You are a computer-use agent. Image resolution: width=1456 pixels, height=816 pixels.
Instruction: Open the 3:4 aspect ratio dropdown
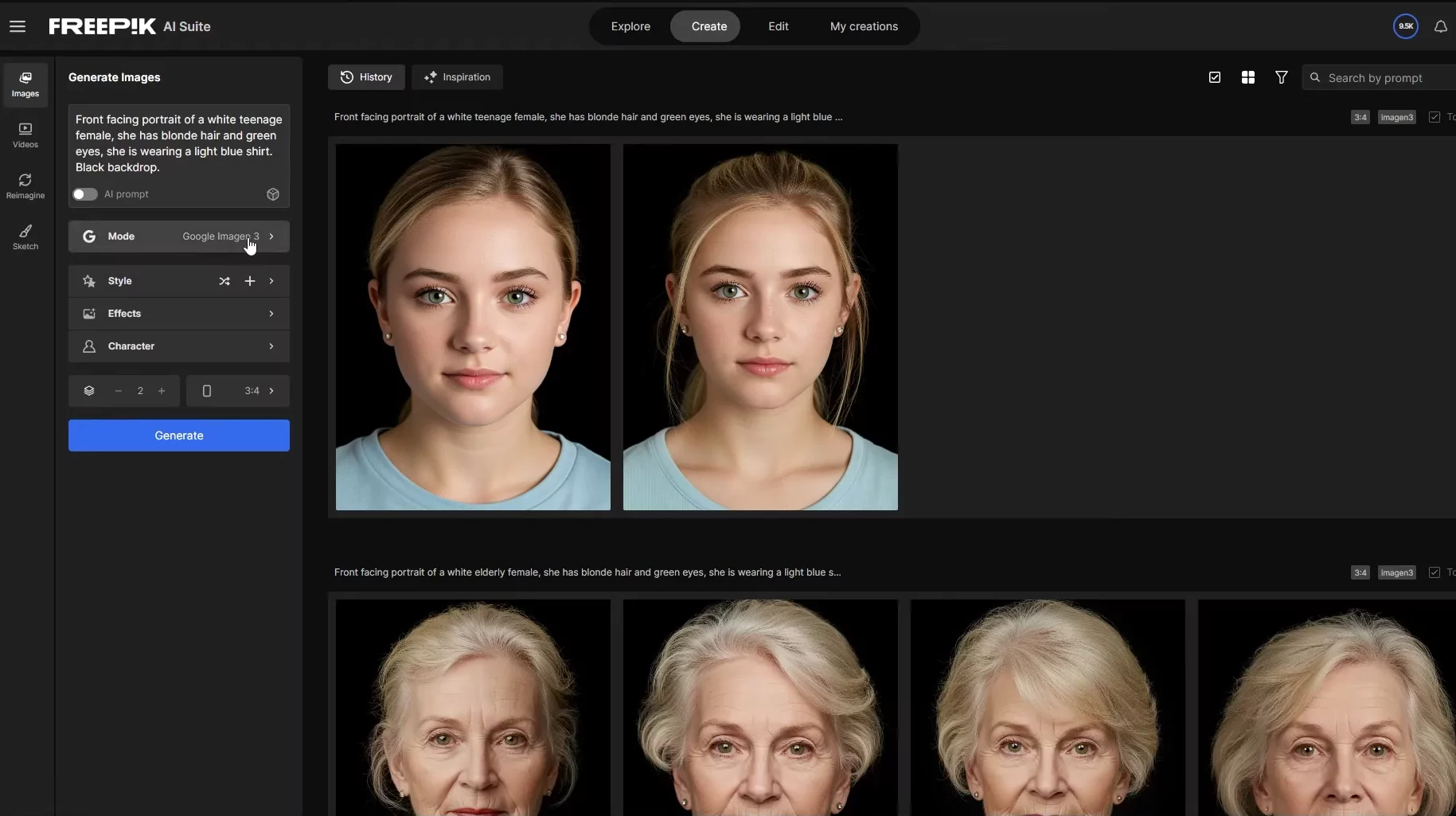click(x=238, y=391)
